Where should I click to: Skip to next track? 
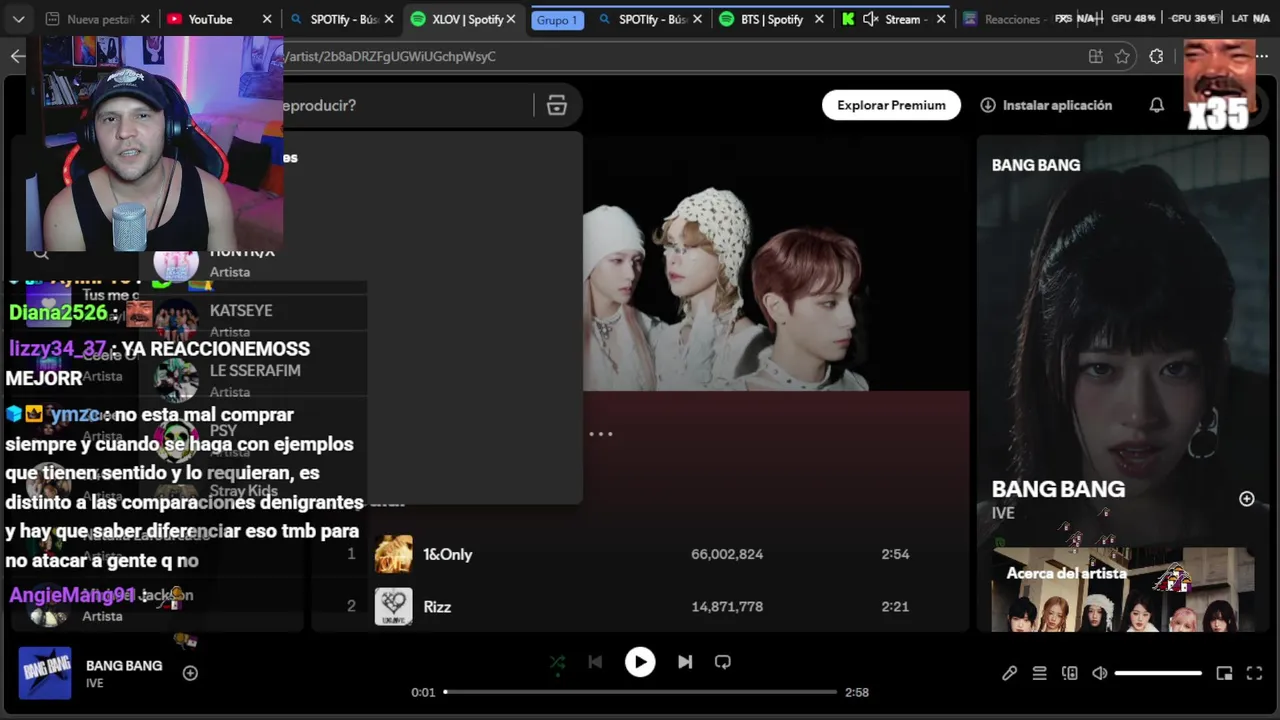pos(685,662)
